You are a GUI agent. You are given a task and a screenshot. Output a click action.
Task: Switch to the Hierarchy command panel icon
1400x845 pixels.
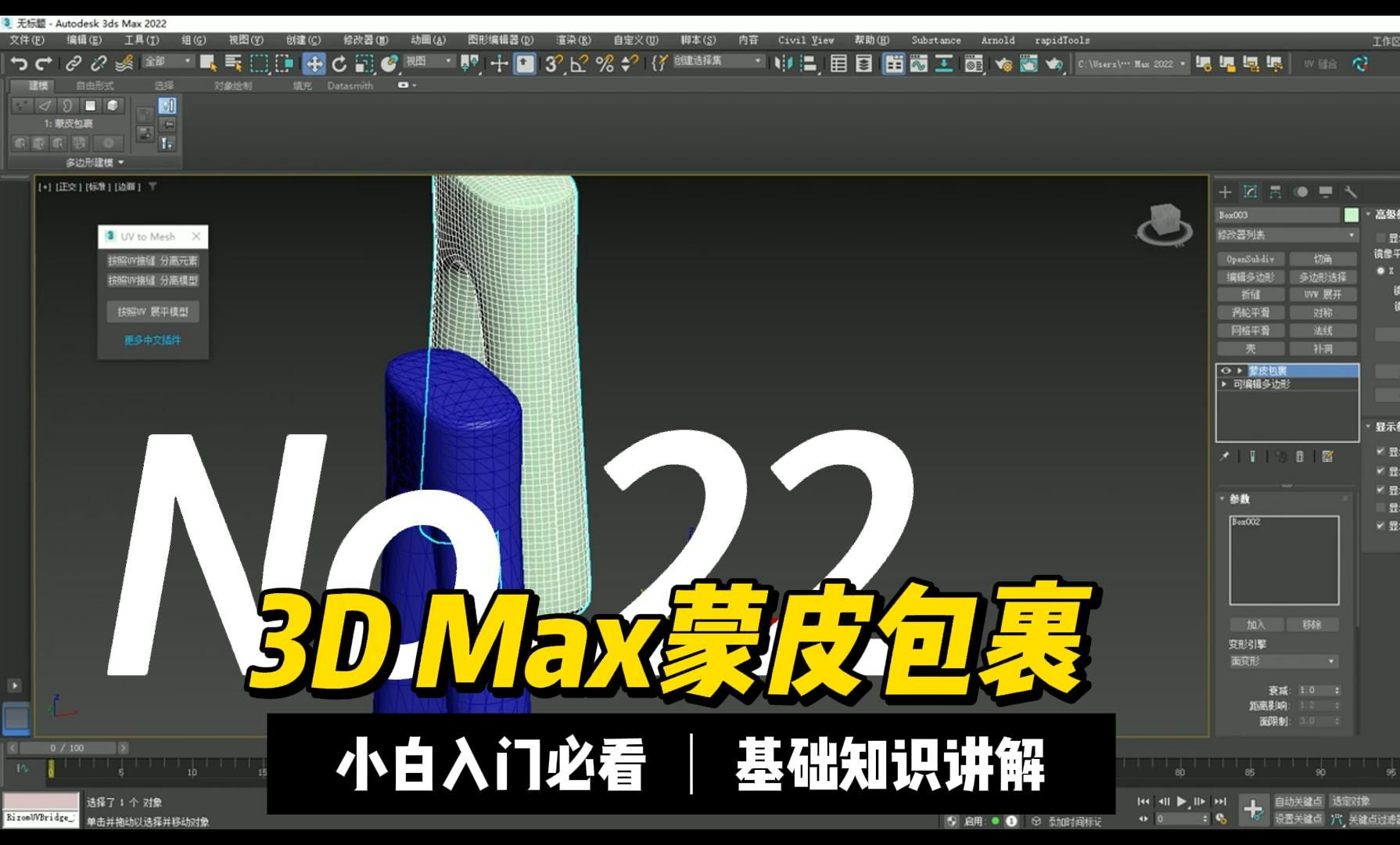pos(1276,192)
